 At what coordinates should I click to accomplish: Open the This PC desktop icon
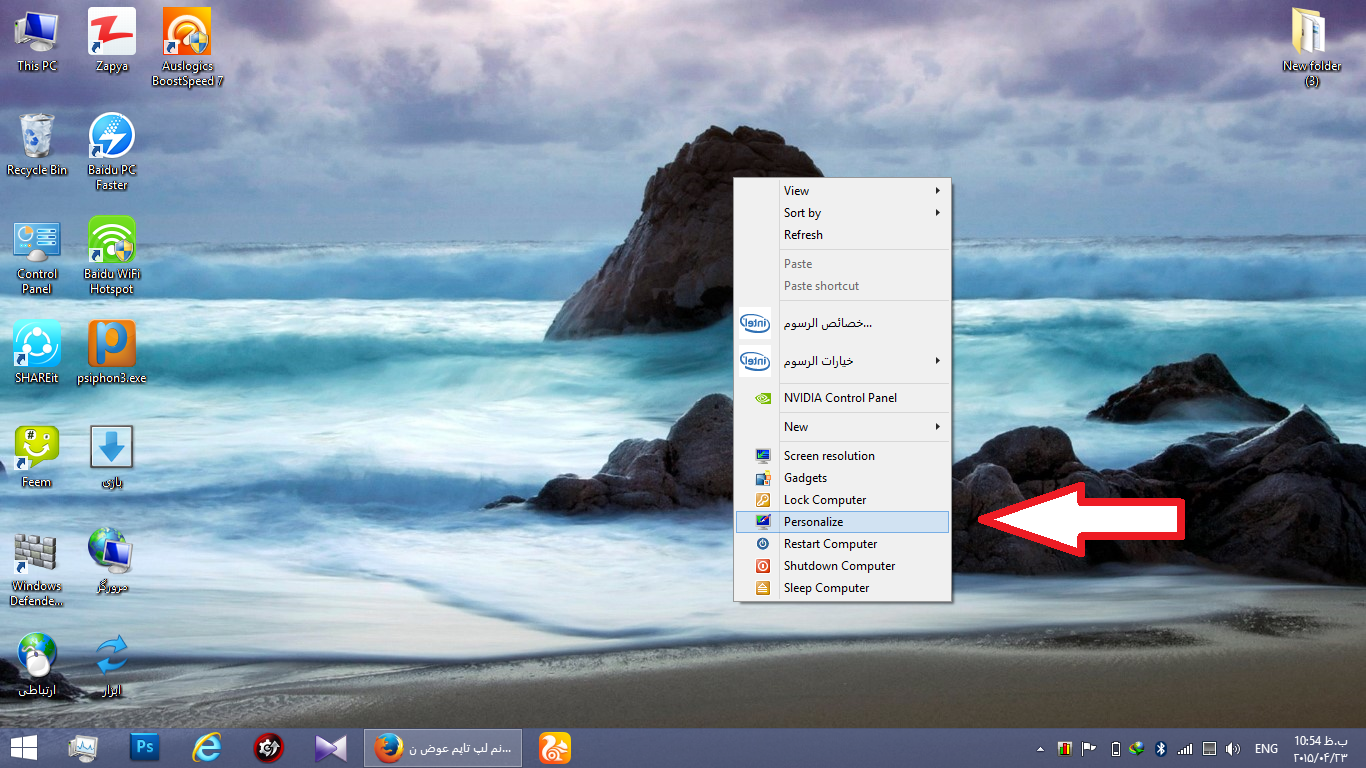[37, 40]
